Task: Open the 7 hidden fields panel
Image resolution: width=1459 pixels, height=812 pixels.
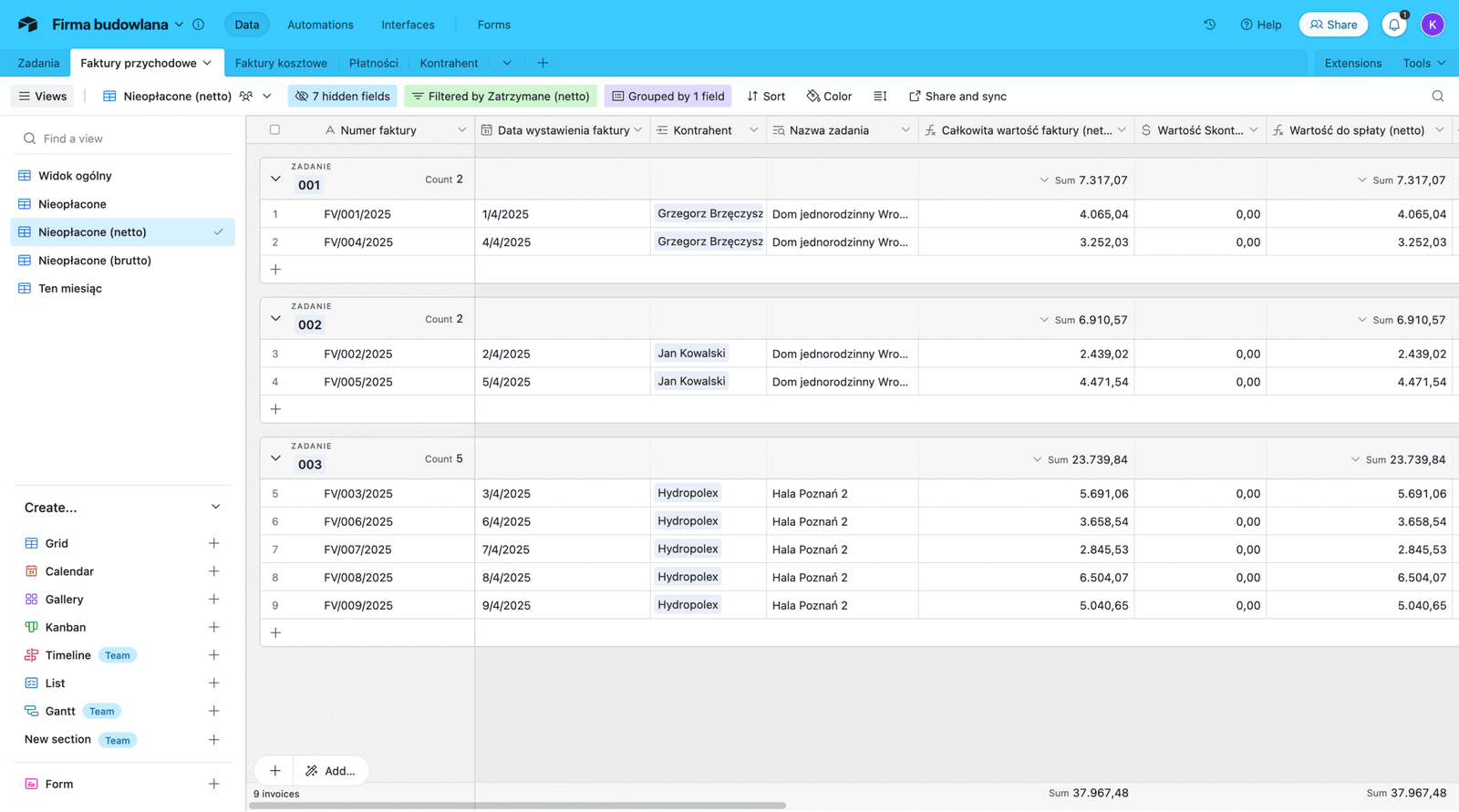Action: click(x=342, y=97)
